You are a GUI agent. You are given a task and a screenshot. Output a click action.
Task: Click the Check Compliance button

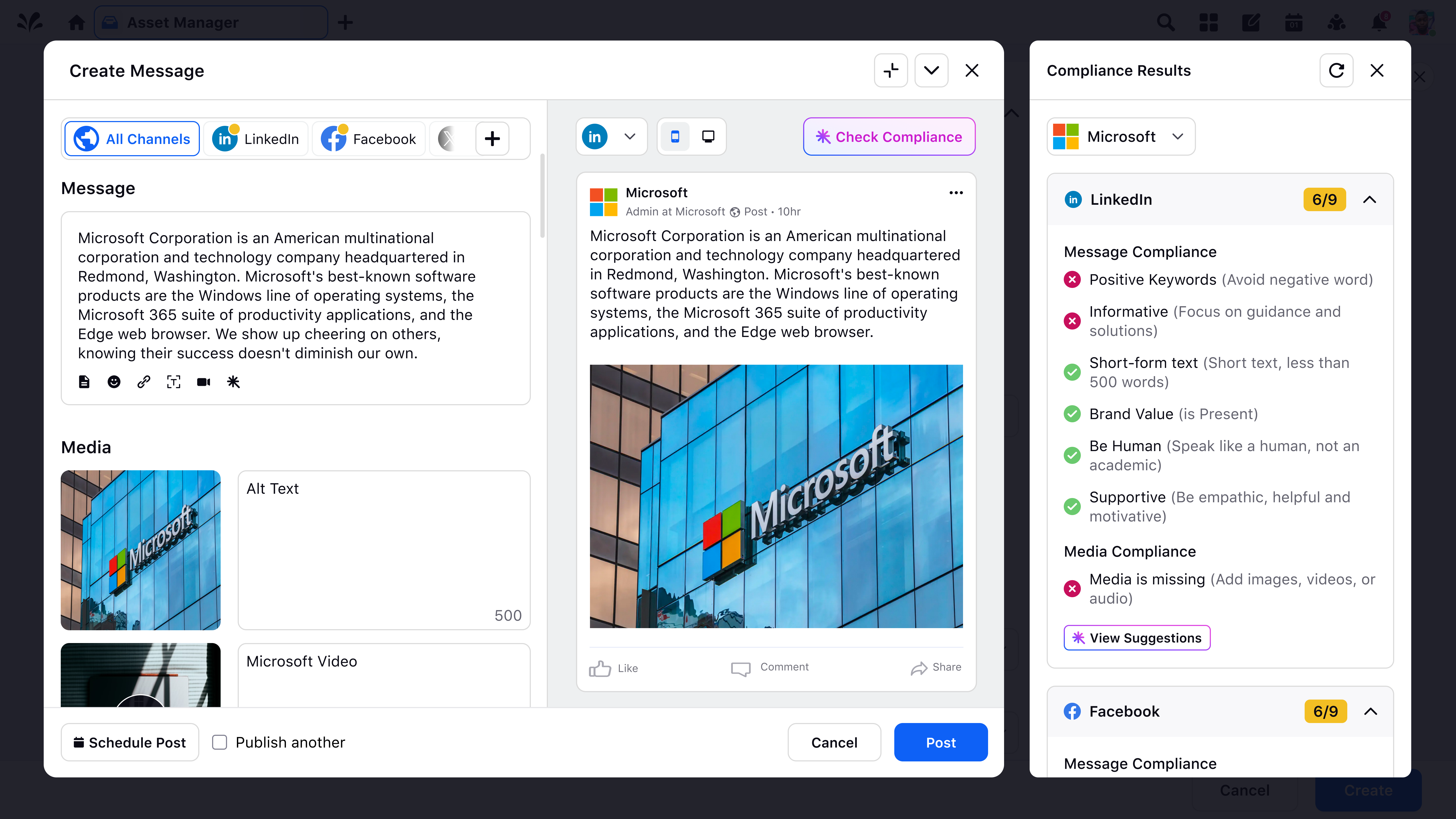point(889,136)
